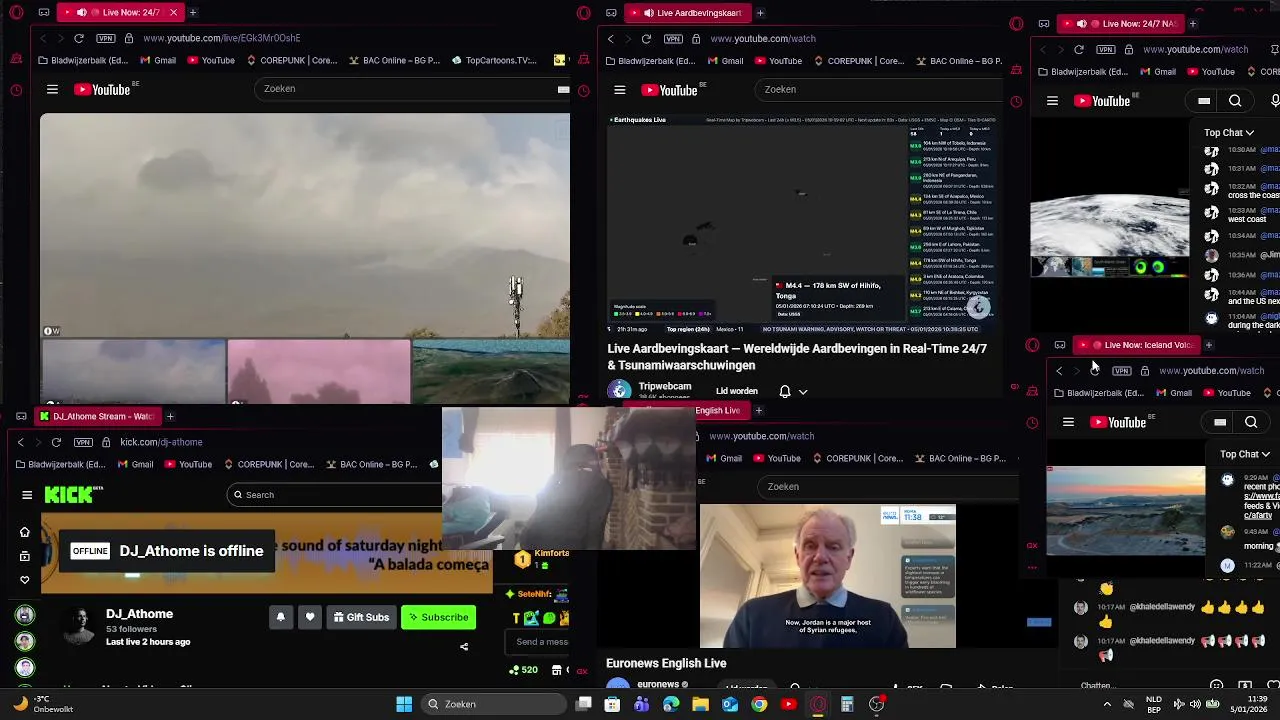Reload the page in the NASA window
This screenshot has height=720, width=1280.
1079,49
